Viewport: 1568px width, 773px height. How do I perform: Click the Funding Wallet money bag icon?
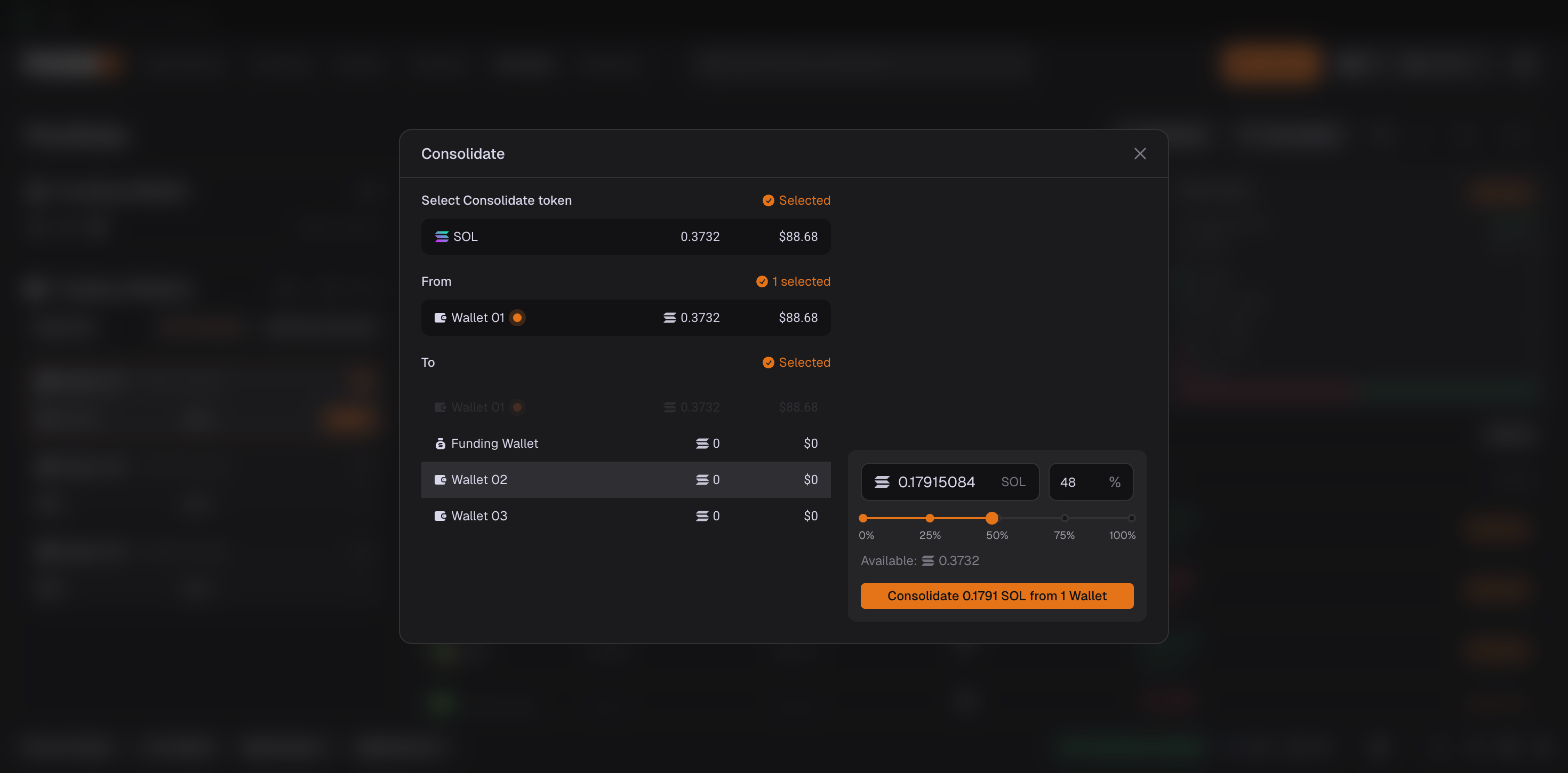point(440,444)
